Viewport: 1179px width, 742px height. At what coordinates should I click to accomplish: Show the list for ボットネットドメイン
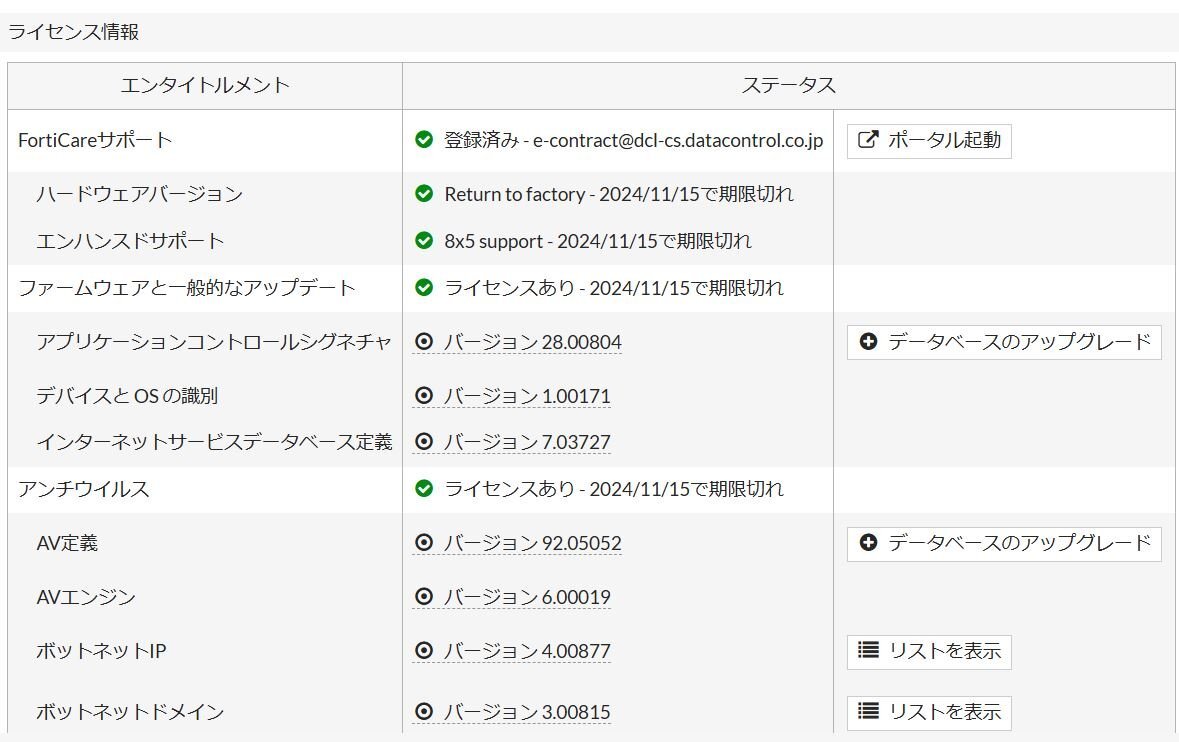coord(929,712)
